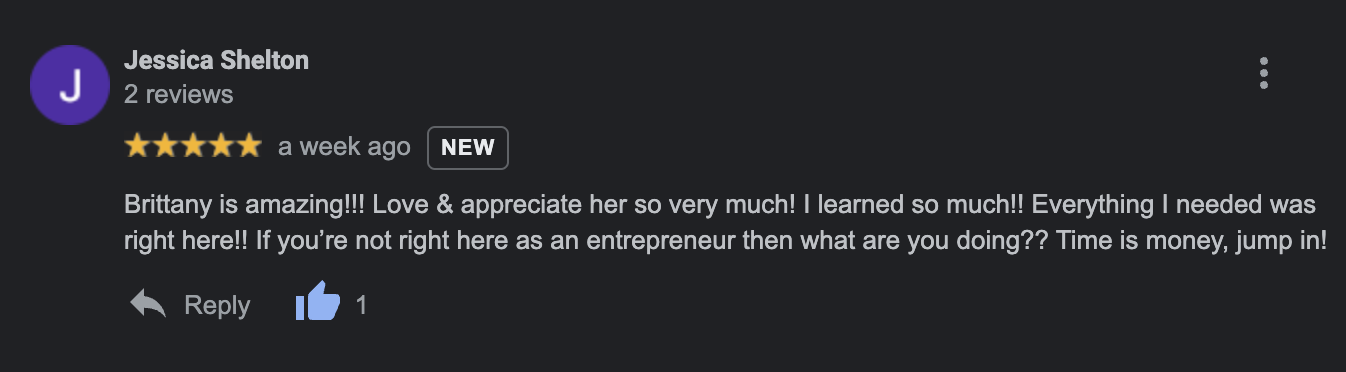The image size is (1346, 372).
Task: Open the three-dot review options menu
Action: tap(1264, 73)
